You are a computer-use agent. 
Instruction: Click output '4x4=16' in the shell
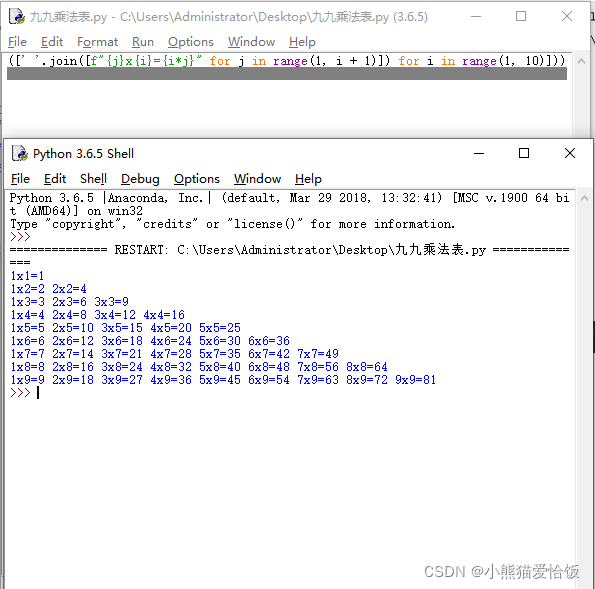coord(164,314)
